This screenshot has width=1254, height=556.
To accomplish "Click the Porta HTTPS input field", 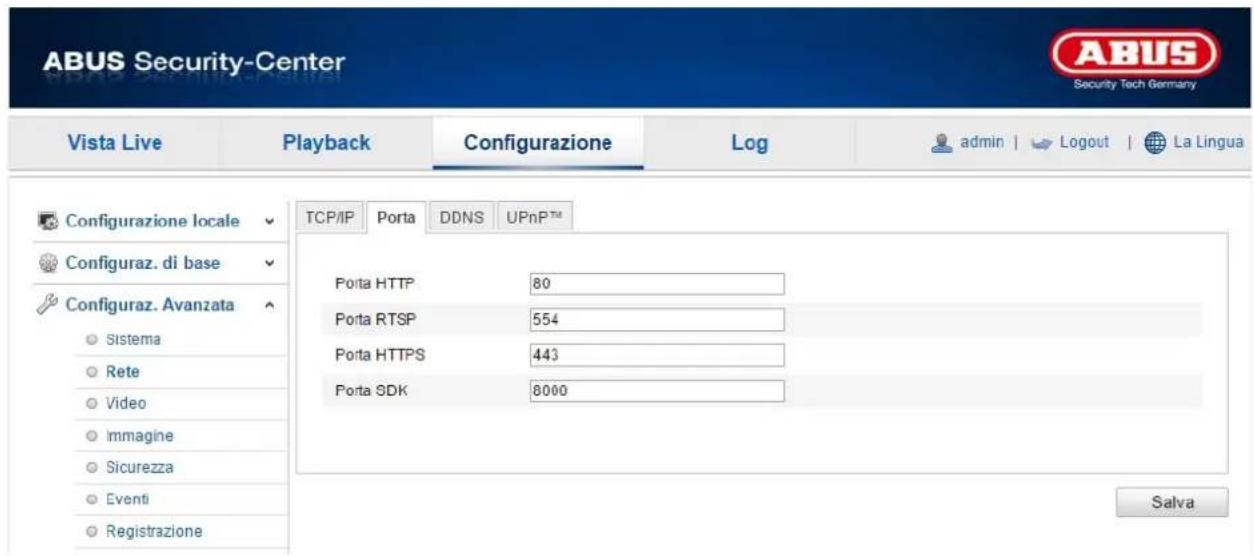I will click(x=656, y=355).
